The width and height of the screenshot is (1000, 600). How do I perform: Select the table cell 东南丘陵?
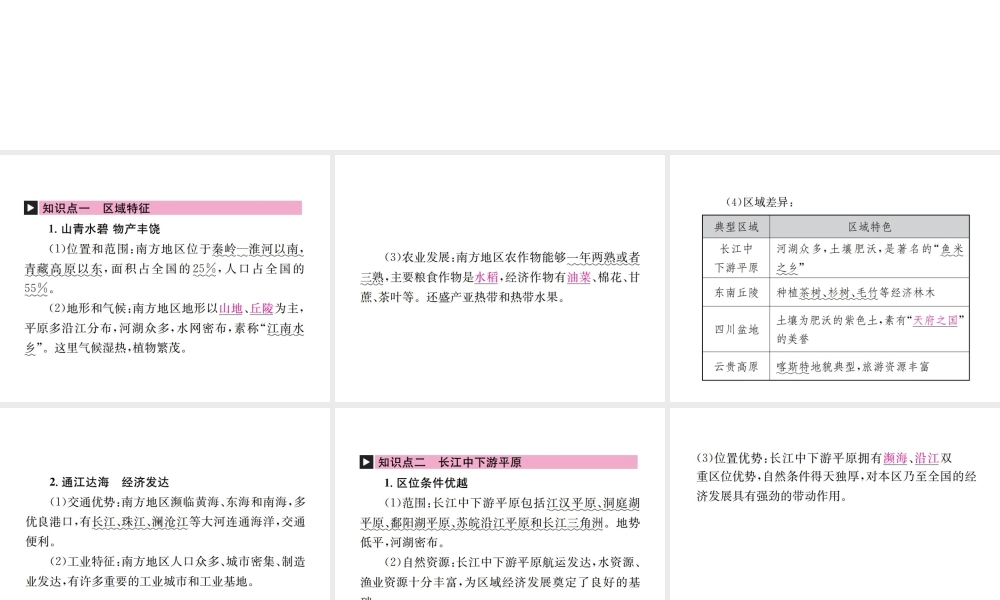[736, 293]
